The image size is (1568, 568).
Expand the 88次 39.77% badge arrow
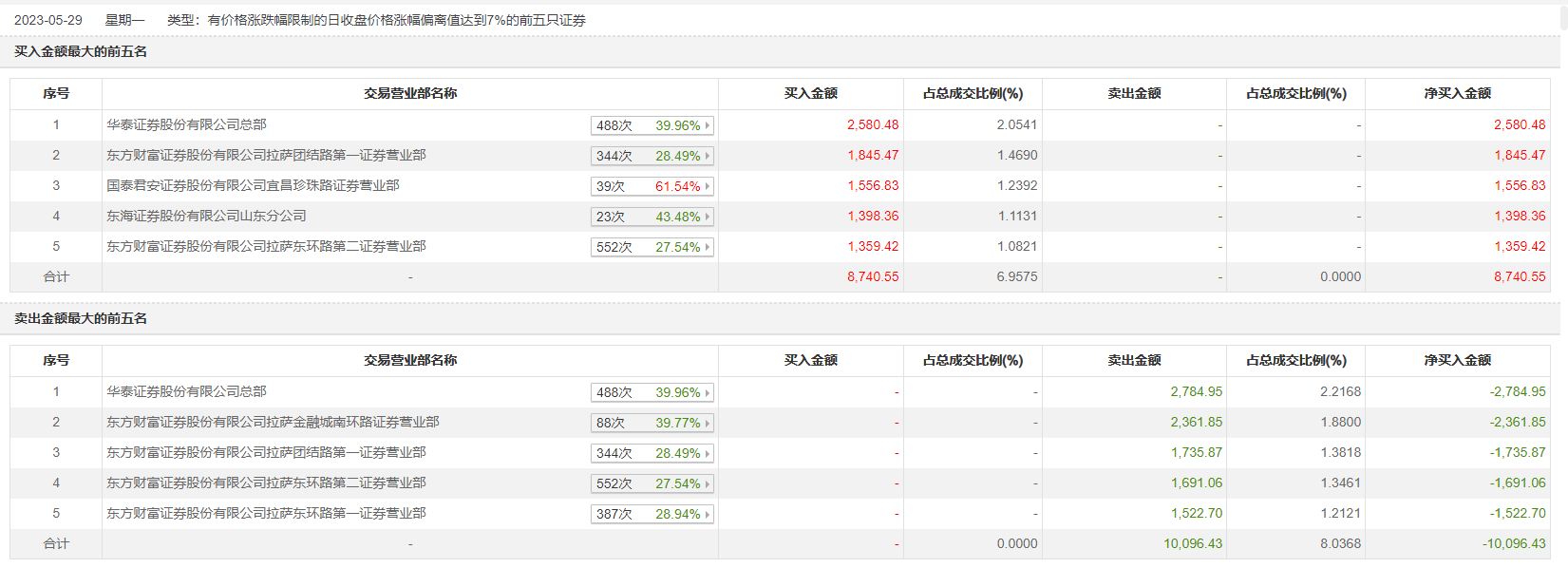(707, 423)
